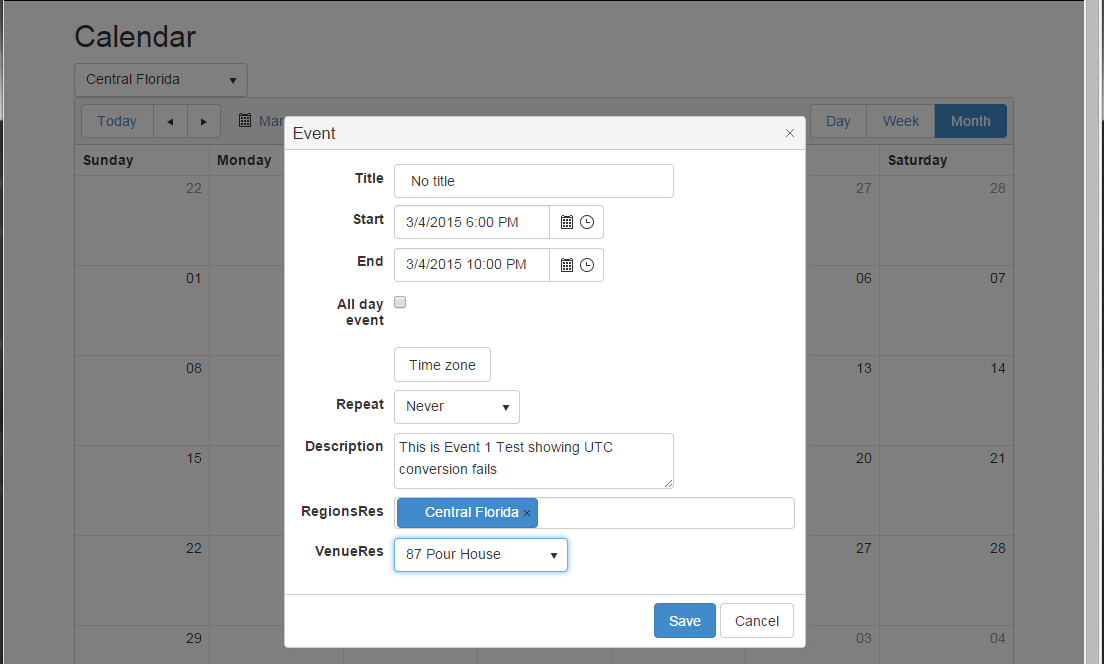Close the Event dialog with X
This screenshot has width=1104, height=664.
coord(790,133)
